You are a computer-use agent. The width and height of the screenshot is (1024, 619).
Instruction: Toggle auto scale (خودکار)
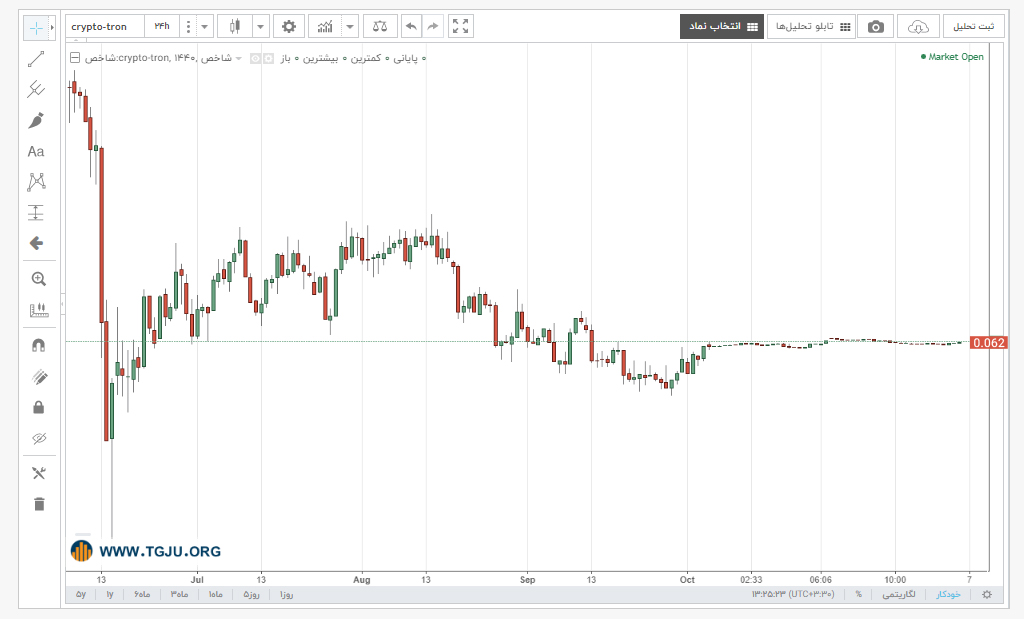tap(948, 594)
